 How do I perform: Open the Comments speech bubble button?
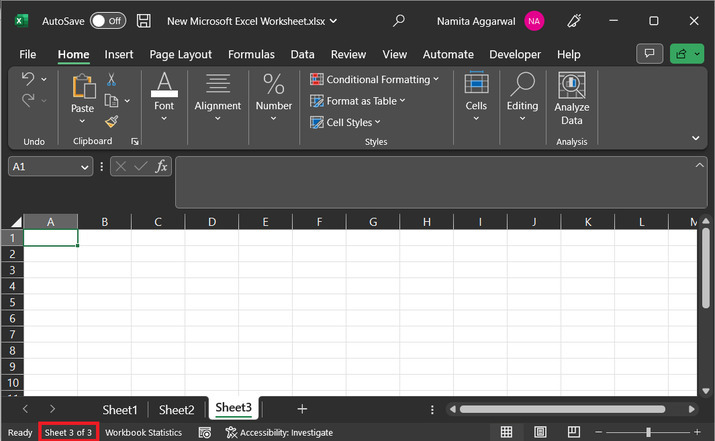click(x=649, y=54)
